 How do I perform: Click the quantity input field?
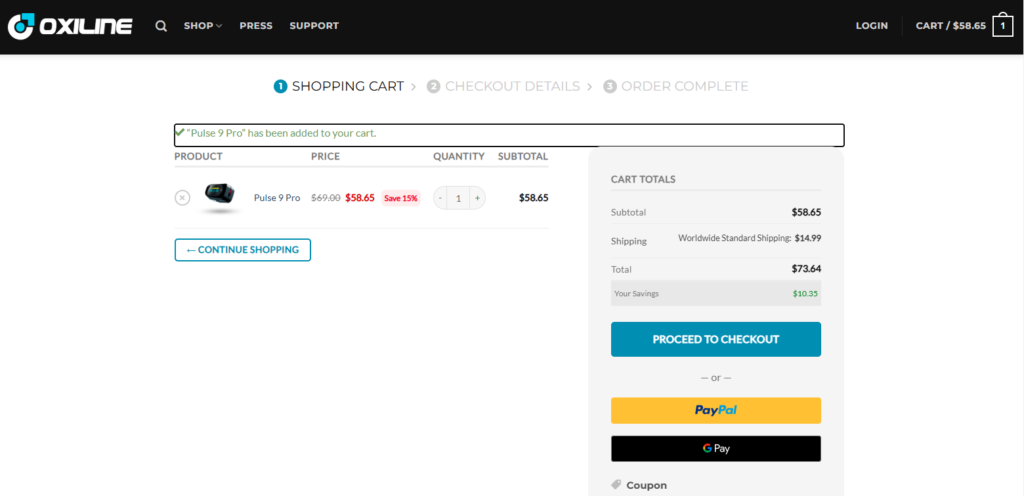pyautogui.click(x=458, y=198)
